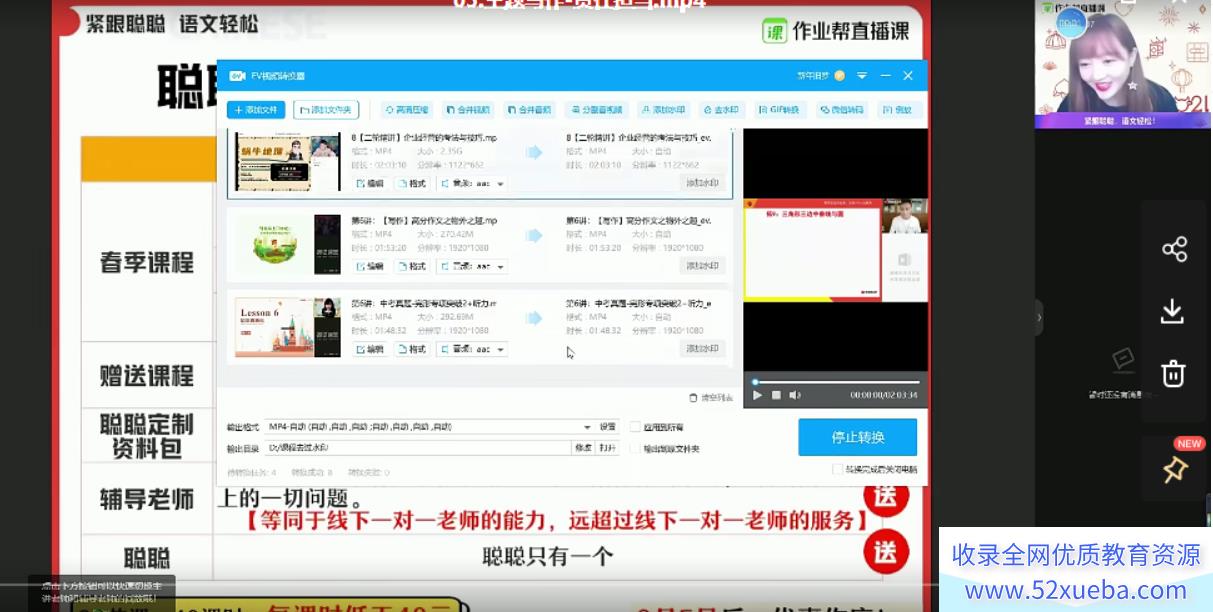Click the download icon in right sidebar

pyautogui.click(x=1172, y=312)
